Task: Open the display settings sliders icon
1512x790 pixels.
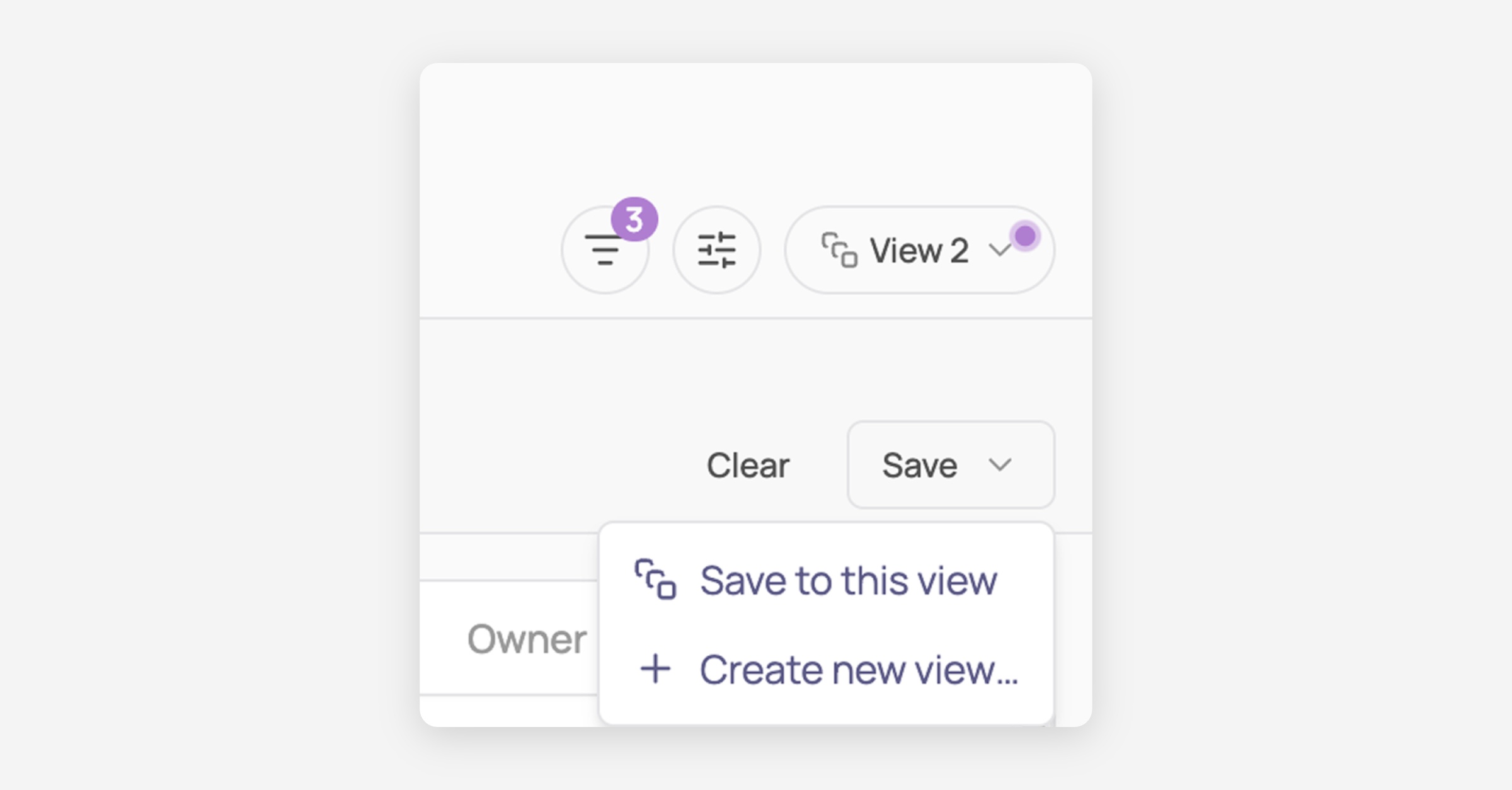Action: pos(716,250)
